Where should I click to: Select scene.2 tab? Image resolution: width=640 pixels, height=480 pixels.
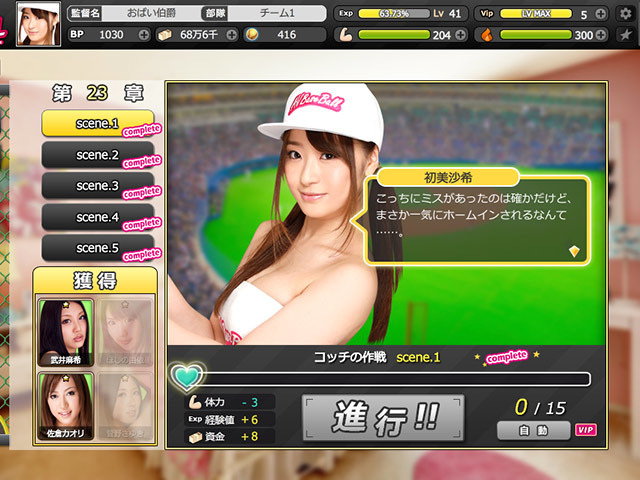97,155
